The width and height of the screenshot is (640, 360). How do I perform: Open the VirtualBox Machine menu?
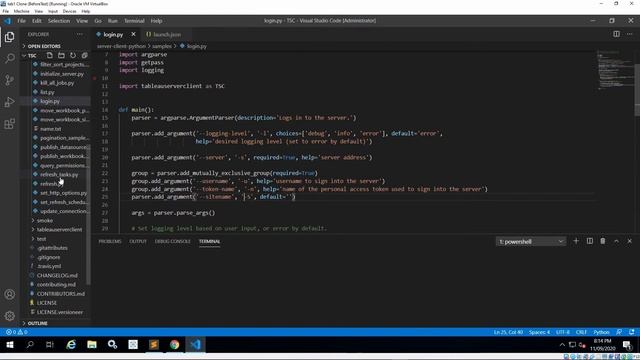[x=21, y=11]
